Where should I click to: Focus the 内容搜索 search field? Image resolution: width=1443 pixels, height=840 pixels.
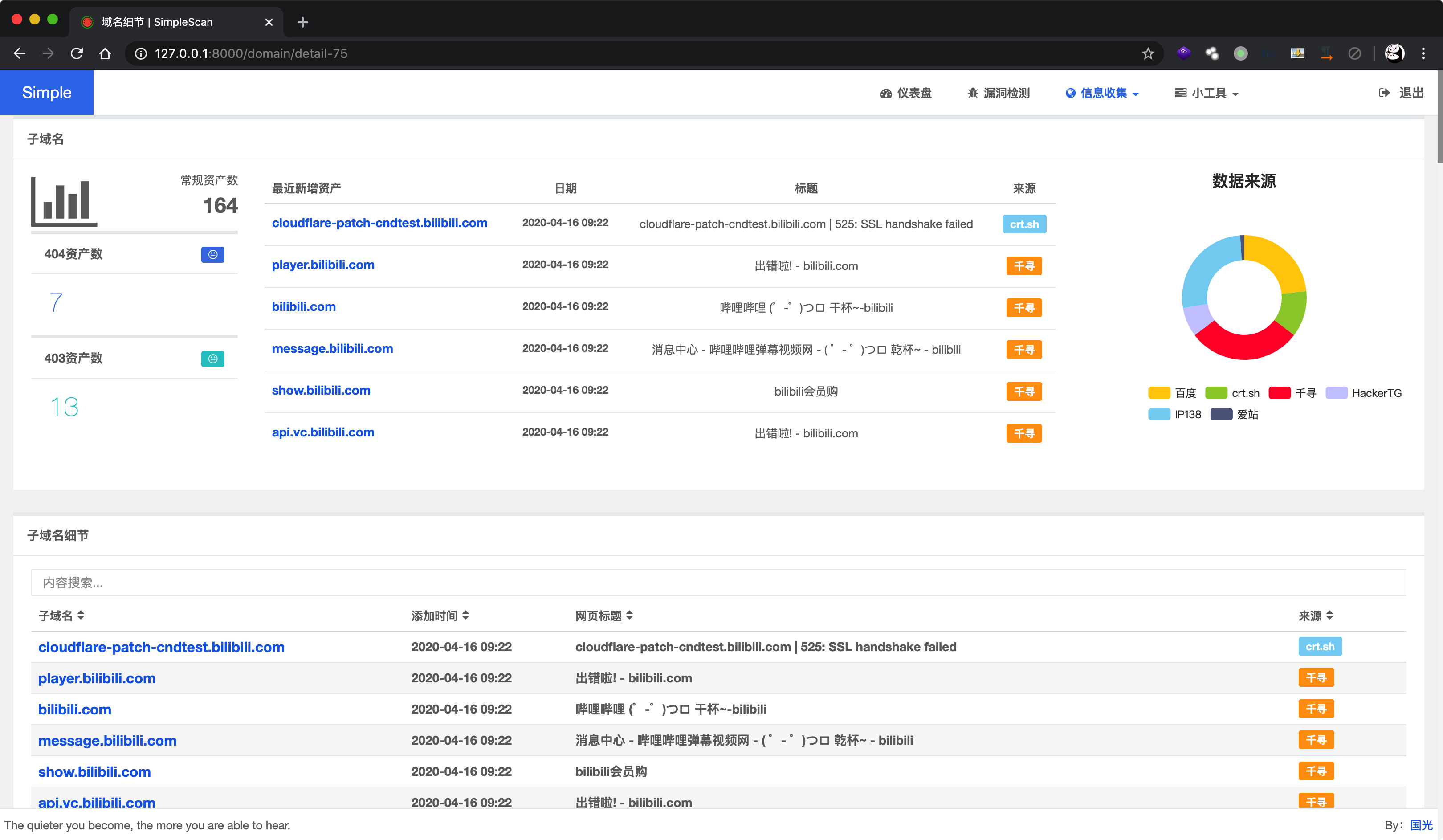[718, 582]
